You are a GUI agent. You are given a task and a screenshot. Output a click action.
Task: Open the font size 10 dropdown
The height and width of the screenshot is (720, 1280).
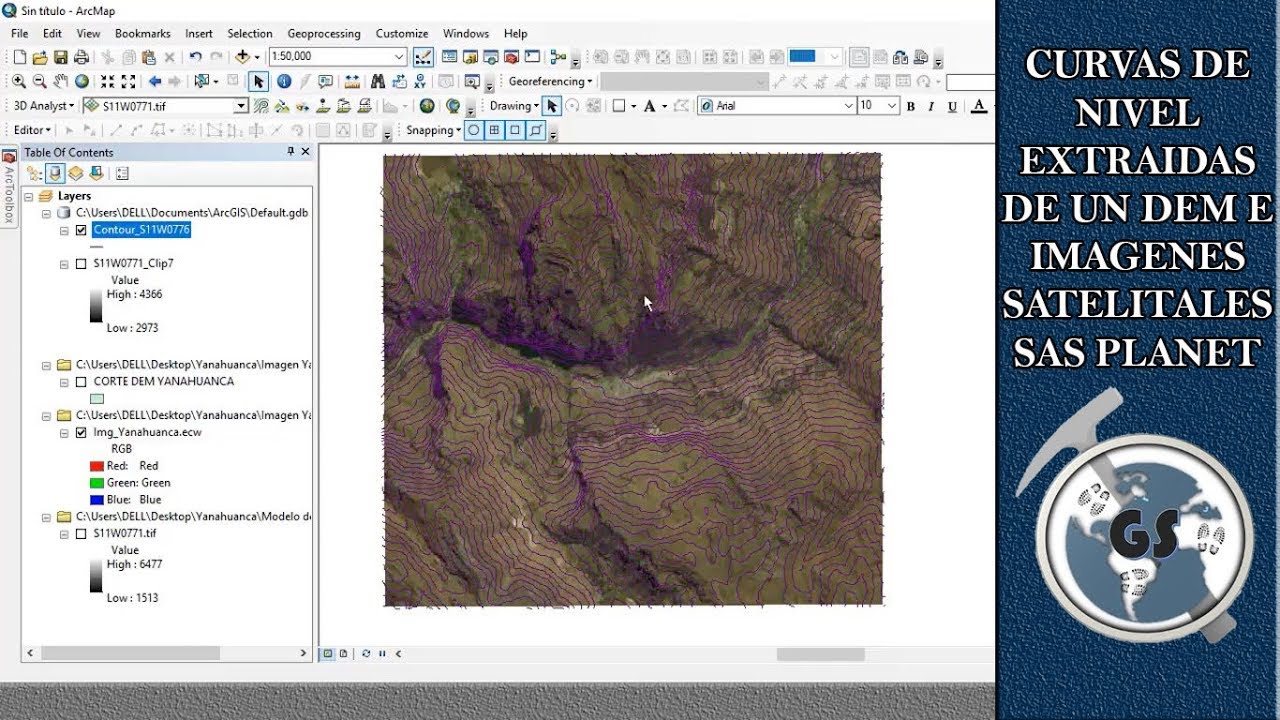click(891, 106)
